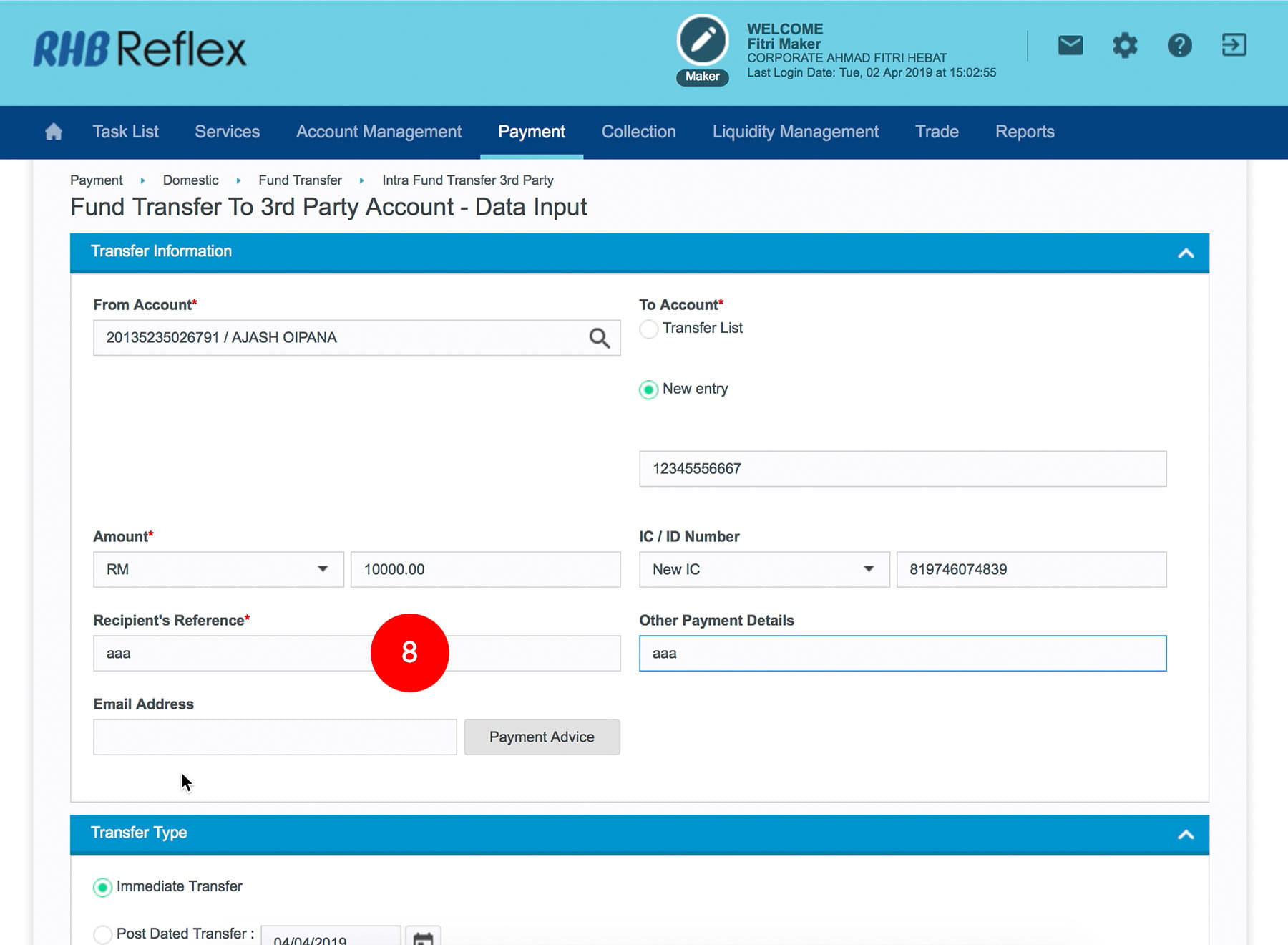This screenshot has height=945, width=1288.
Task: Open the New IC type dropdown
Action: tap(763, 570)
